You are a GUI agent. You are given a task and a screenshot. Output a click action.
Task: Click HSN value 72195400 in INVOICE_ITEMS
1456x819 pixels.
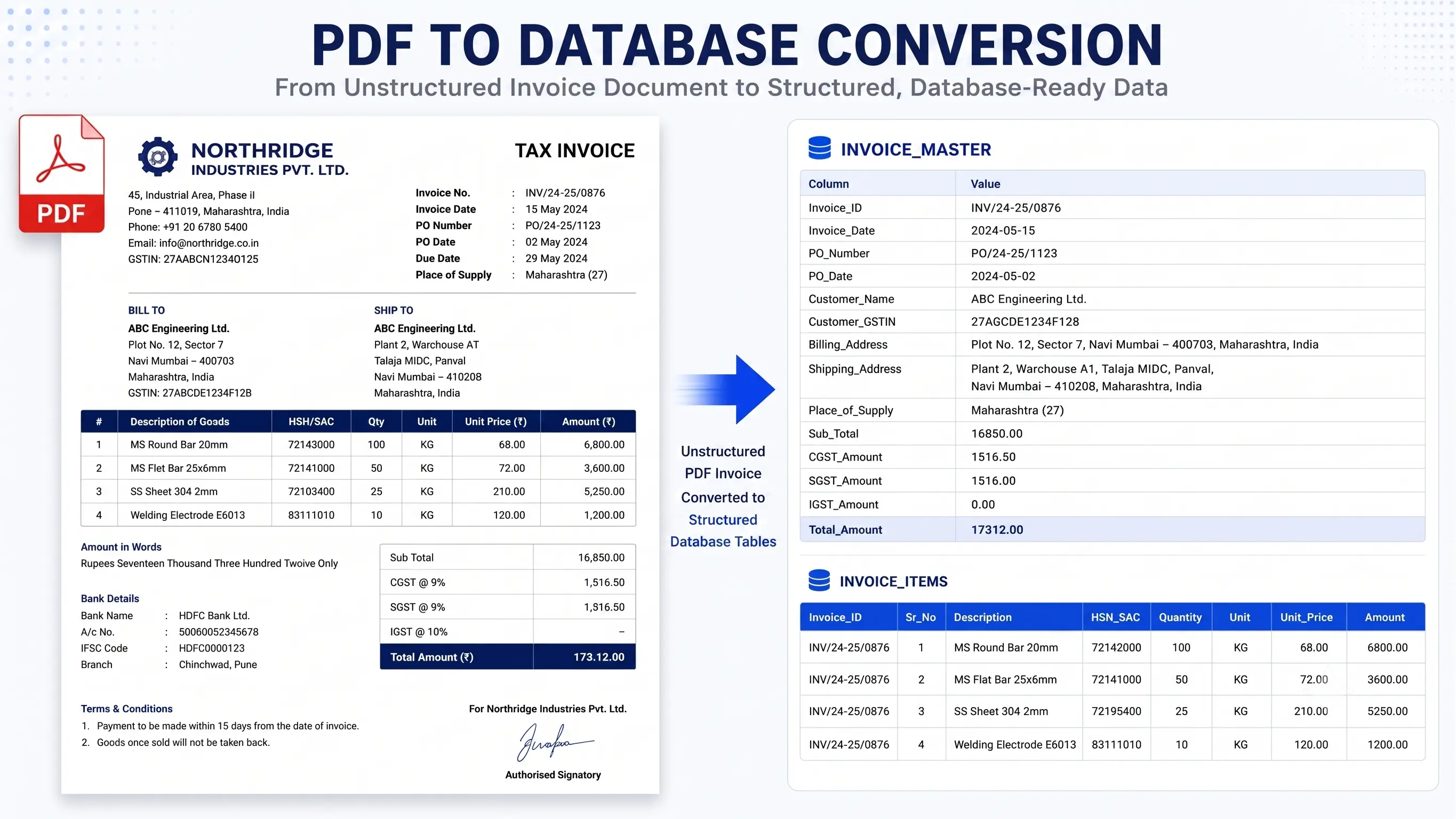(1116, 712)
